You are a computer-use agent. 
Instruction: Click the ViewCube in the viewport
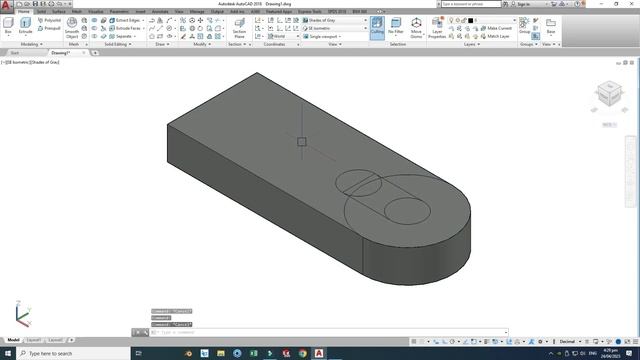coord(609,93)
